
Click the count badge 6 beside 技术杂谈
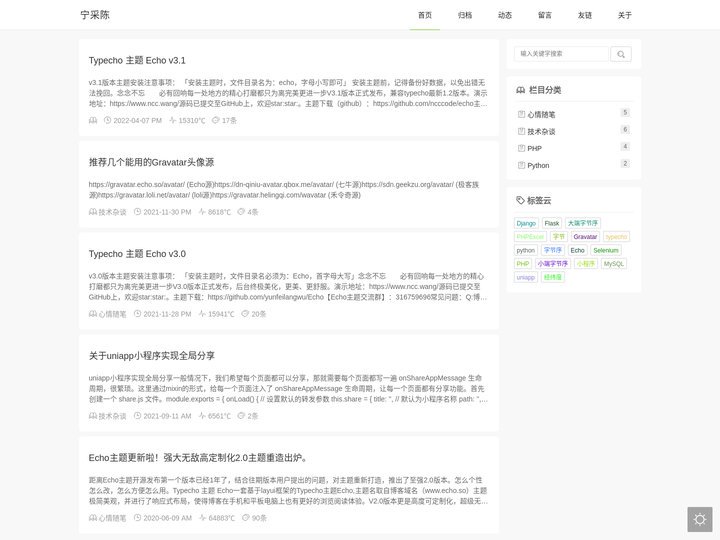[624, 129]
